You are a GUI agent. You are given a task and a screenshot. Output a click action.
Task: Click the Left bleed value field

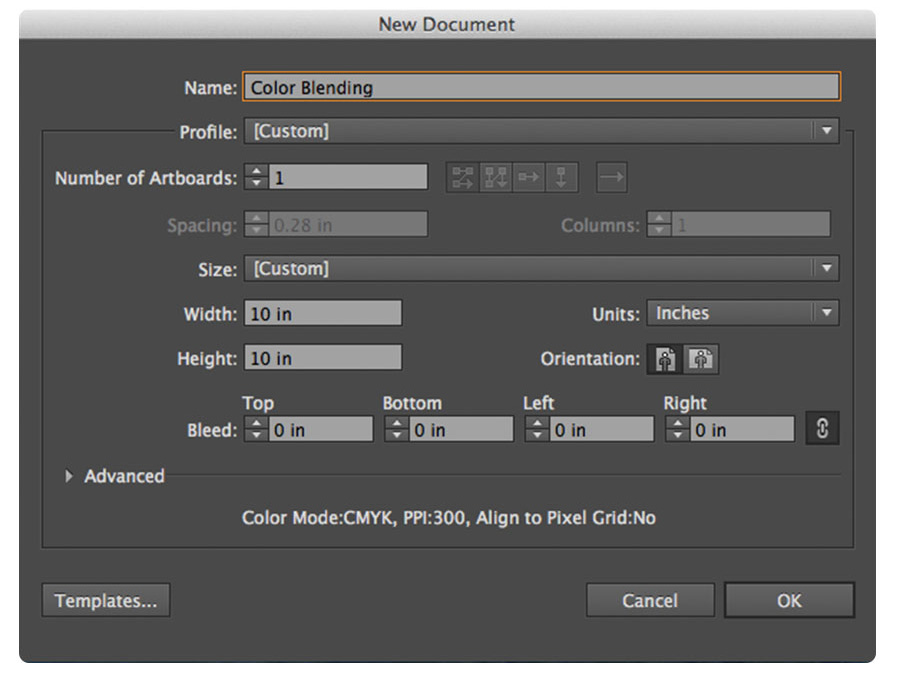pyautogui.click(x=602, y=429)
